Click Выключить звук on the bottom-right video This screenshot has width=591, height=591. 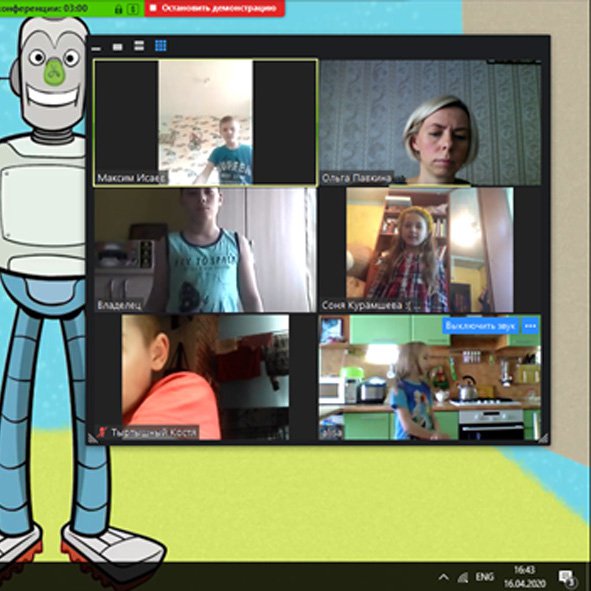click(x=480, y=326)
